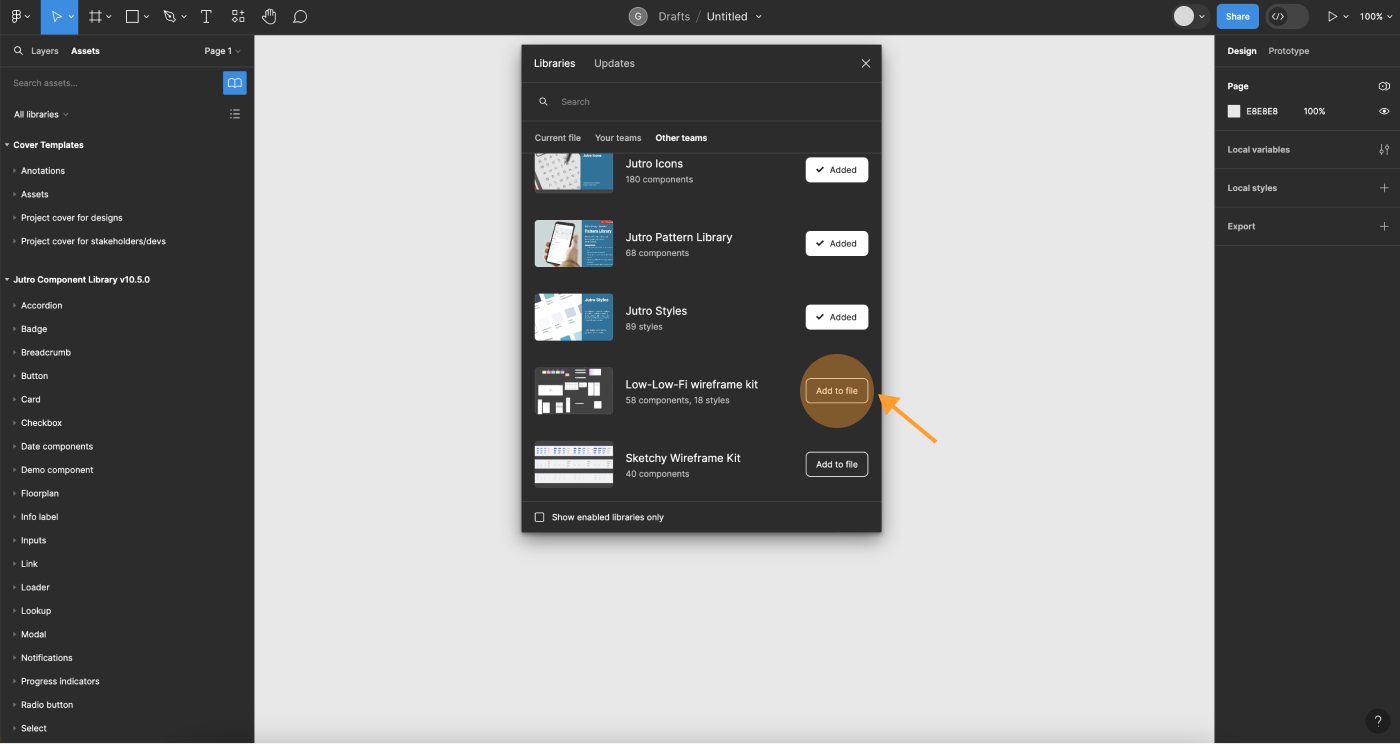Select the Your teams tab
The width and height of the screenshot is (1400, 744).
point(618,138)
